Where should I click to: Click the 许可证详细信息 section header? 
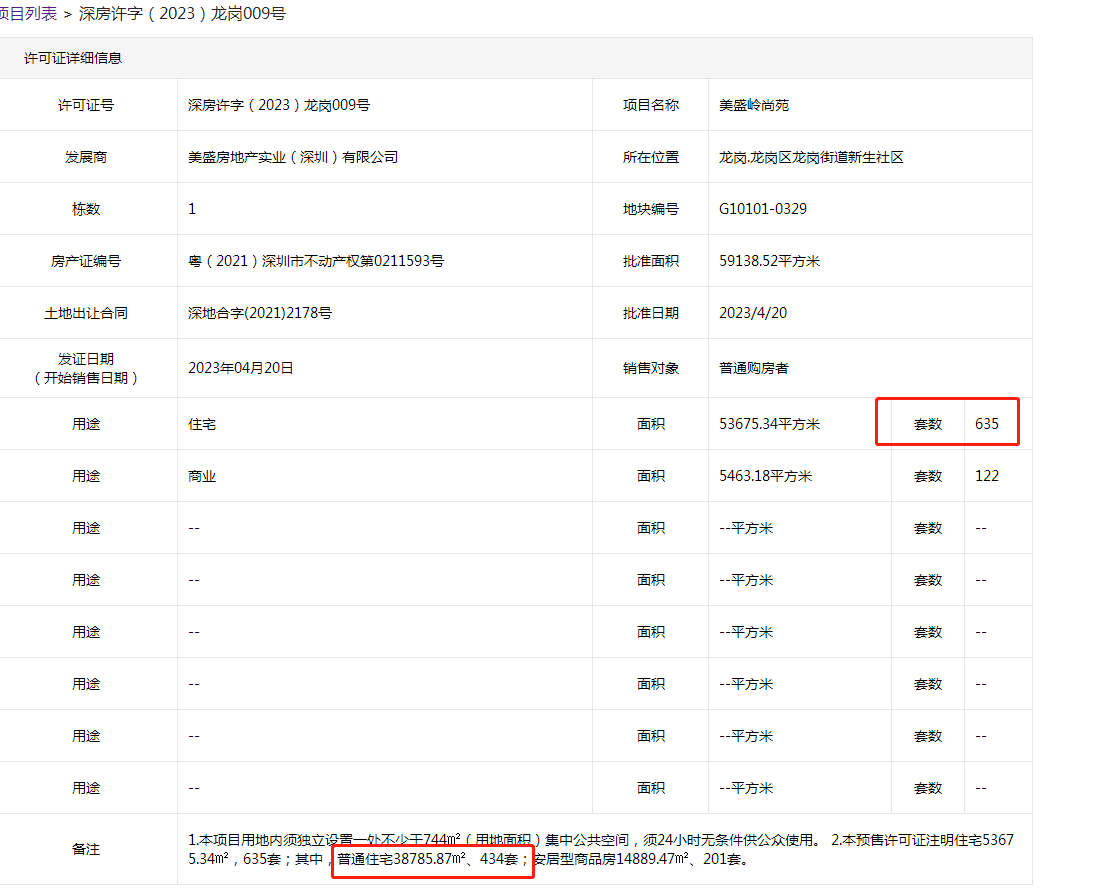pyautogui.click(x=73, y=58)
